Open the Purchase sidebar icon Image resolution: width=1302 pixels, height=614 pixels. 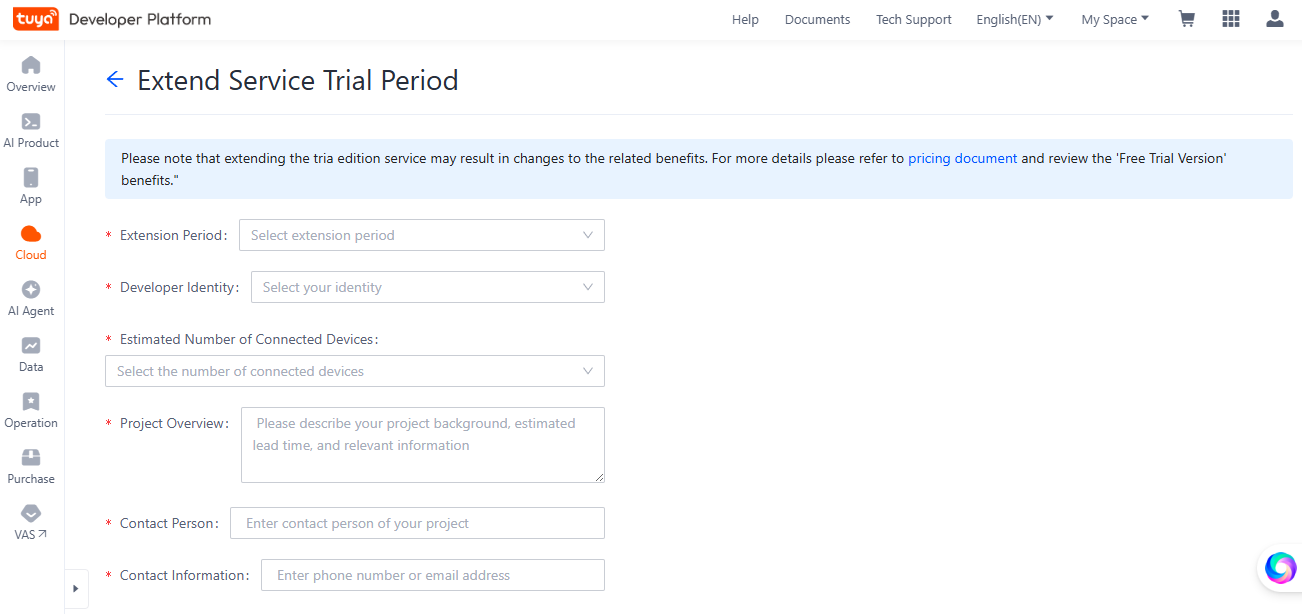coord(31,457)
